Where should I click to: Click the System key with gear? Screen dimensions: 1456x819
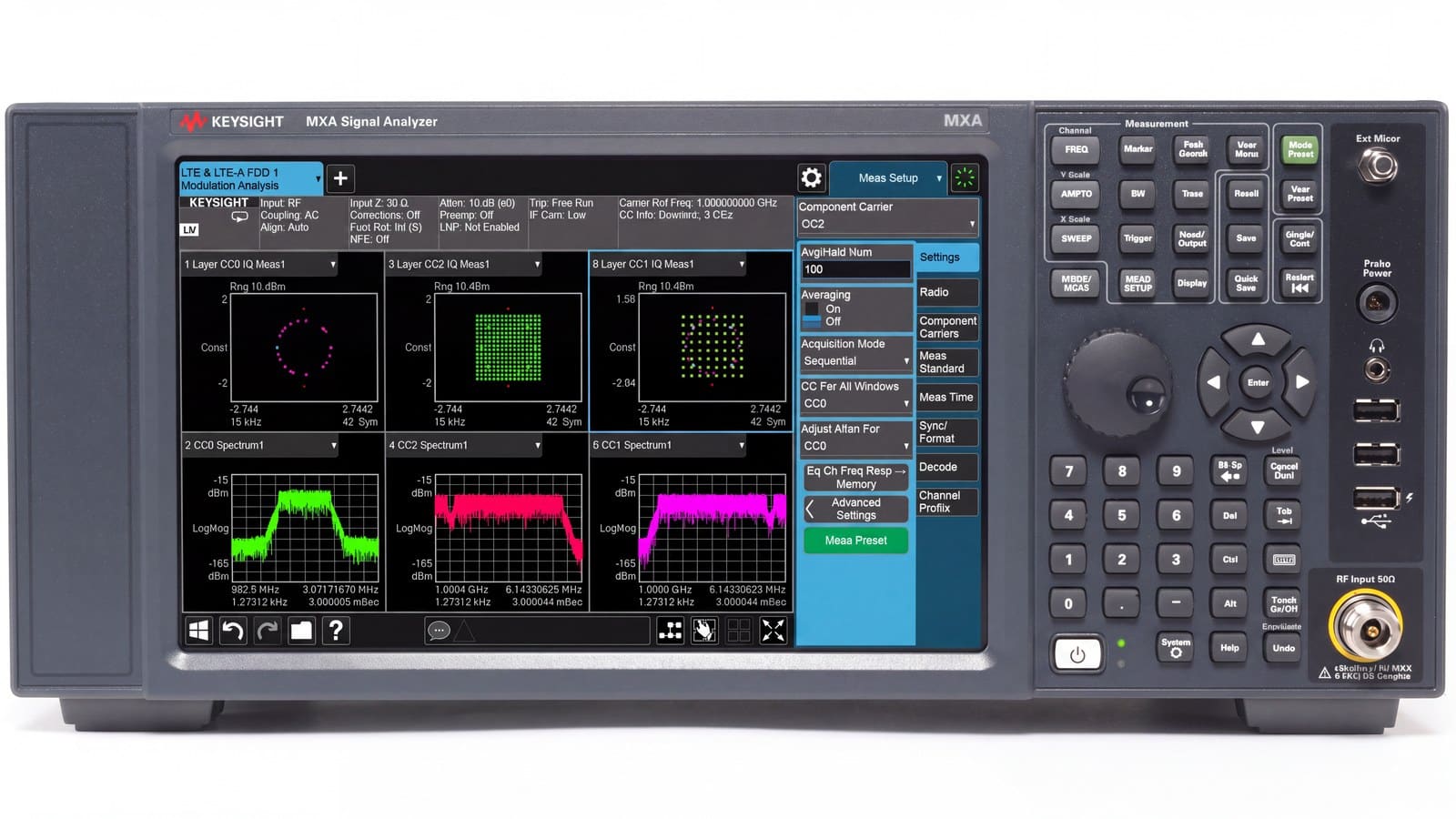(1176, 647)
